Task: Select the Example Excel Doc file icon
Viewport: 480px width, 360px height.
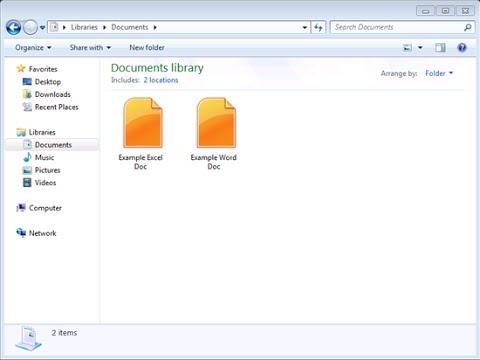Action: tap(143, 123)
